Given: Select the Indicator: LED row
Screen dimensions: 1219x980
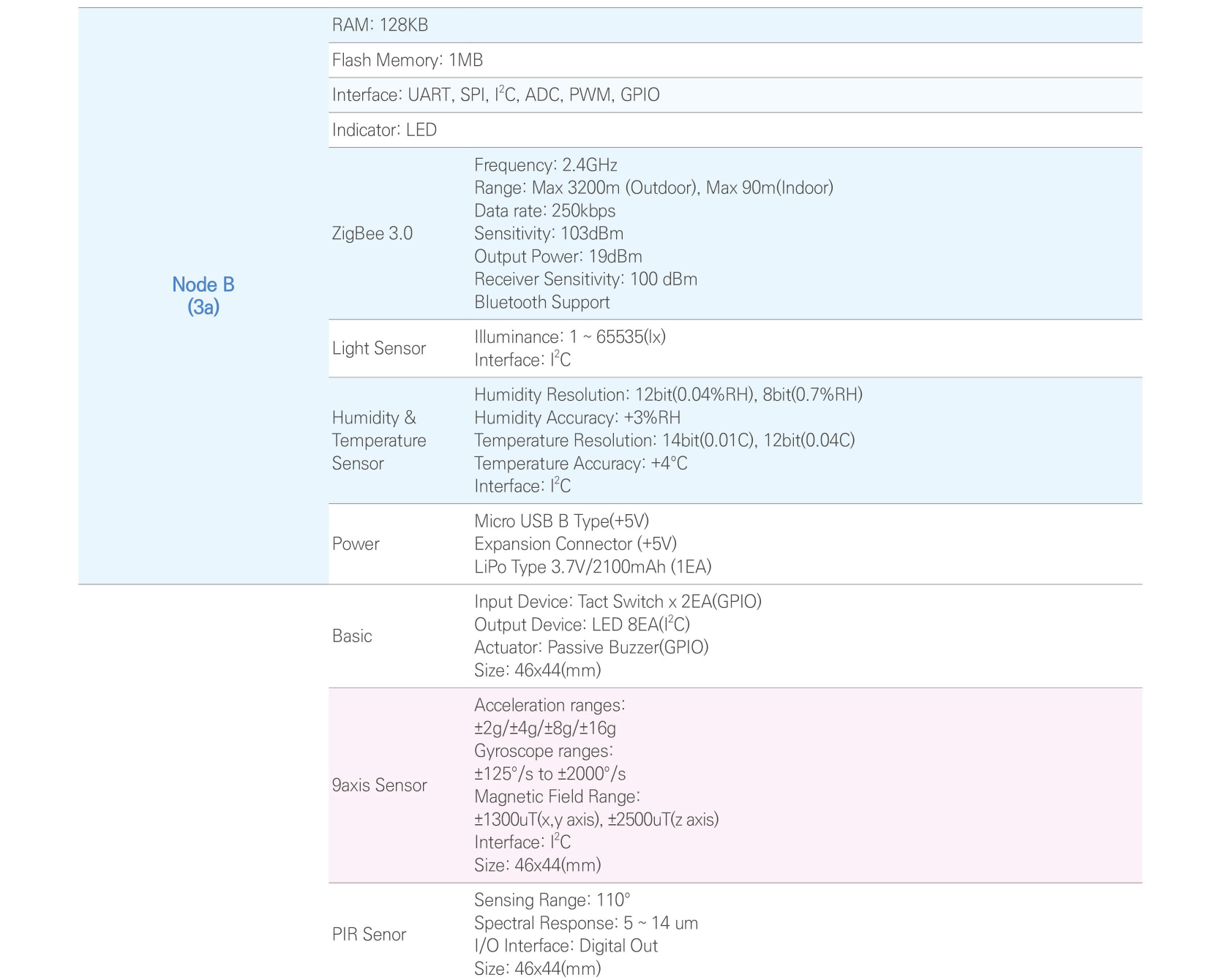Looking at the screenshot, I should click(384, 130).
